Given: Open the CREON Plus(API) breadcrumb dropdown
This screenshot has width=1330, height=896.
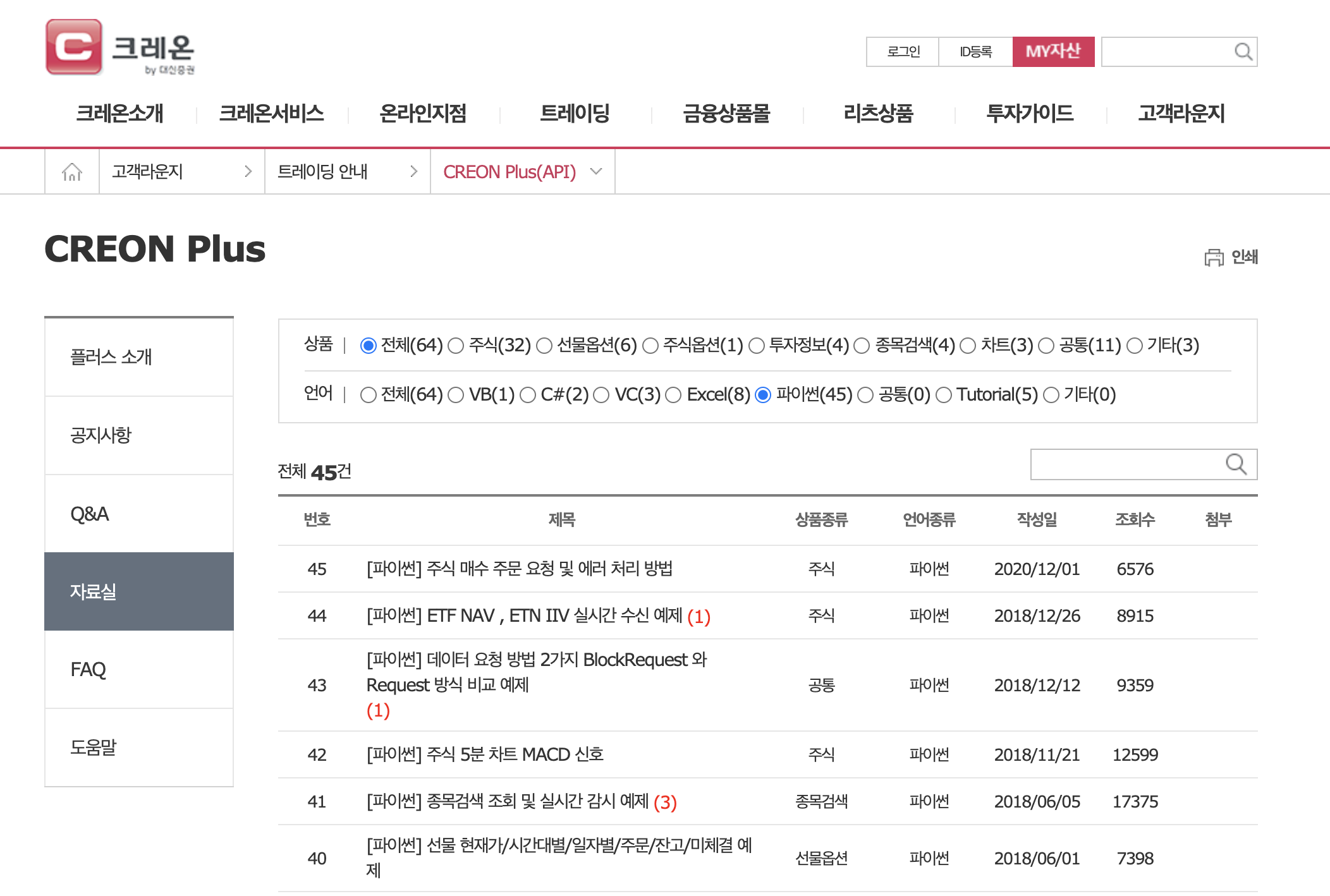Looking at the screenshot, I should (523, 171).
